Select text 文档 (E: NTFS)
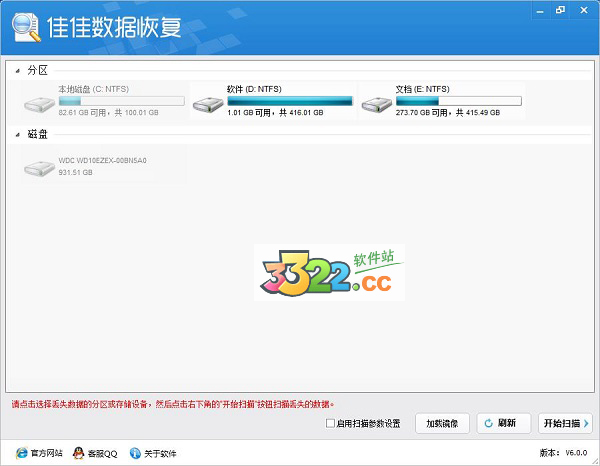The width and height of the screenshot is (600, 466). (x=422, y=89)
